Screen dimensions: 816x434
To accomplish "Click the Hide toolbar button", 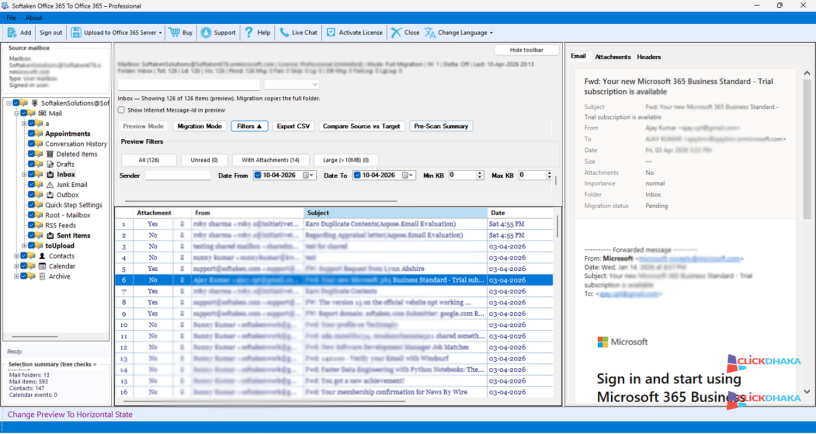I will pos(527,50).
